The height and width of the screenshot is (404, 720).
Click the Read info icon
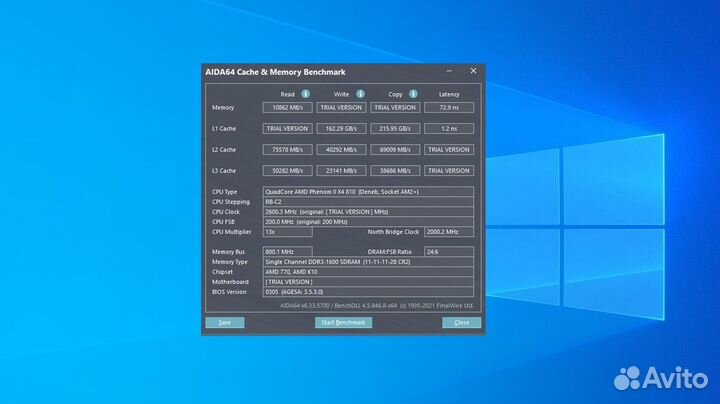[x=305, y=94]
